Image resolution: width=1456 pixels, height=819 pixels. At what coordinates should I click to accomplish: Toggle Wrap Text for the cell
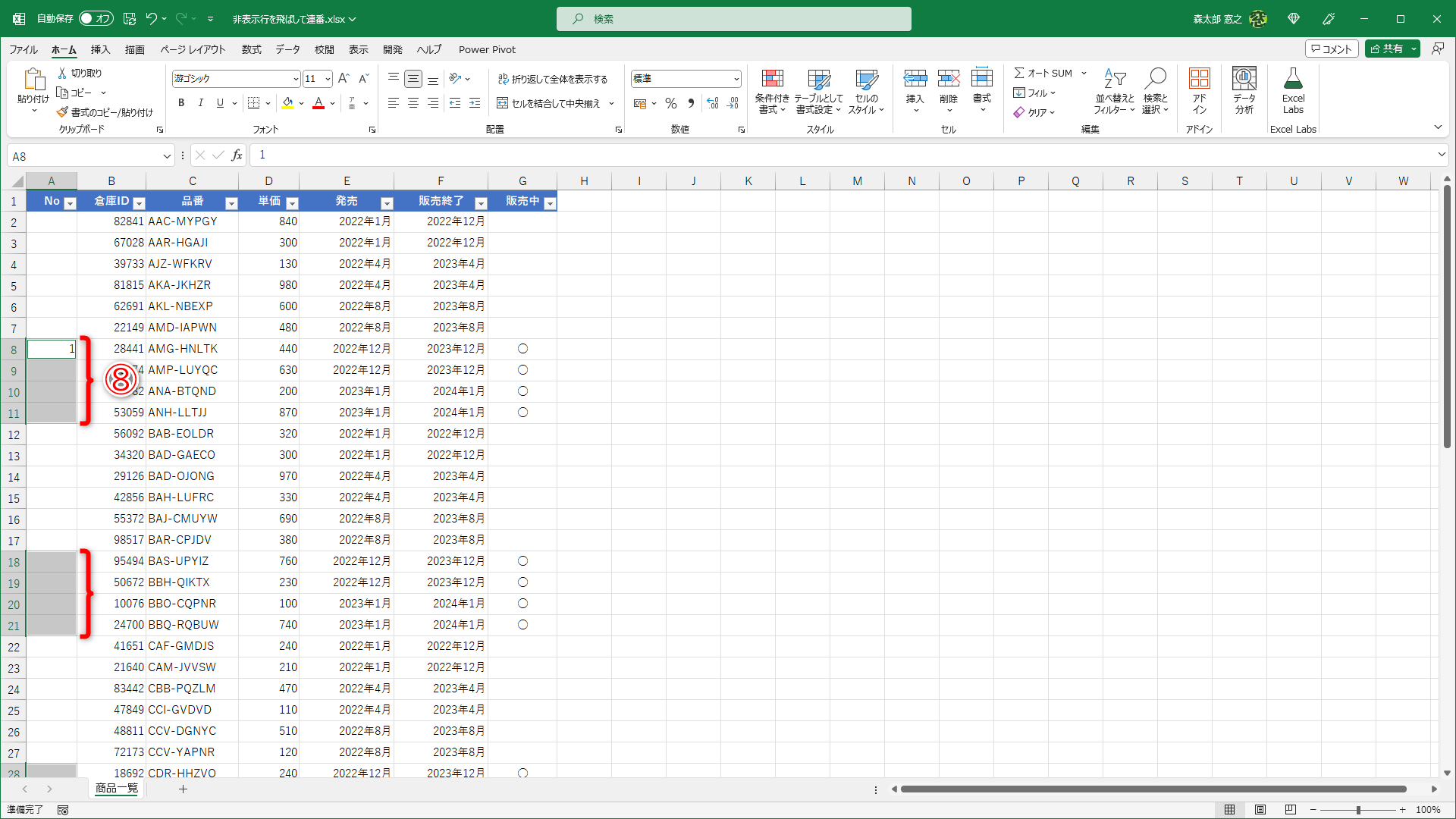pos(553,79)
